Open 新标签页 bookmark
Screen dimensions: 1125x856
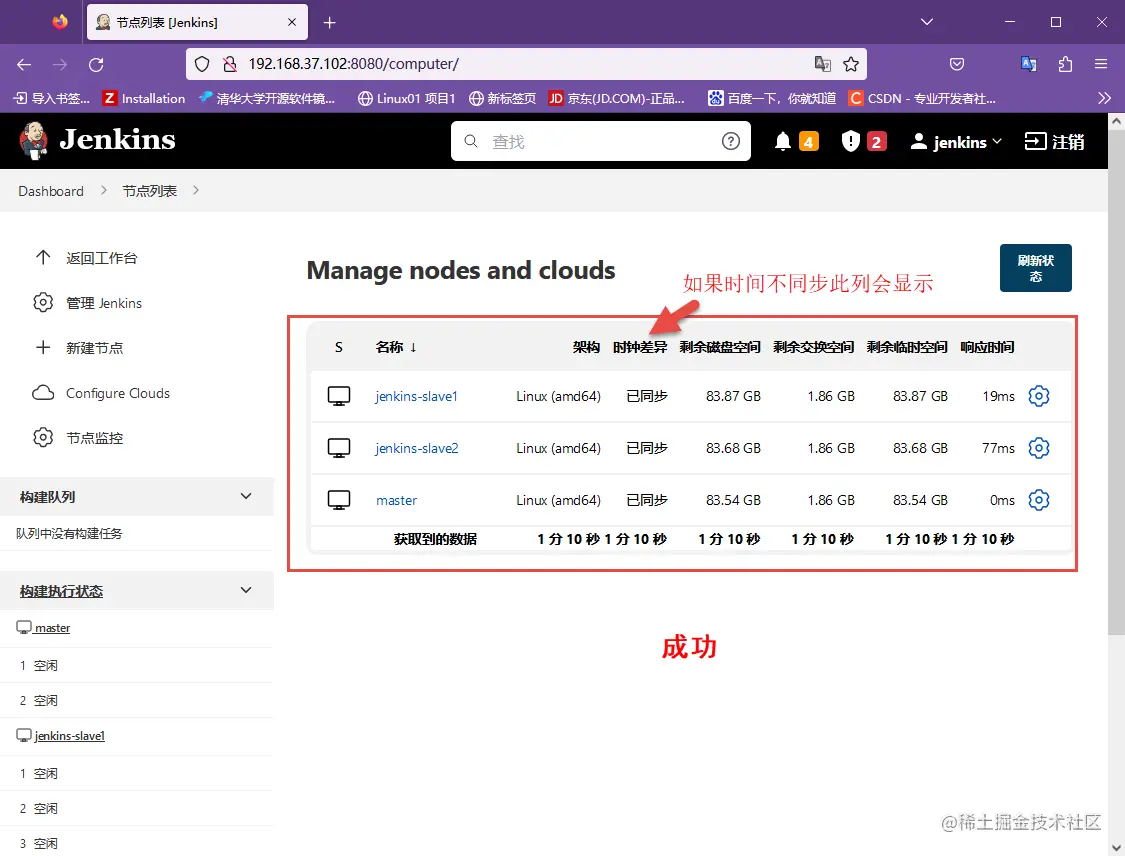click(x=502, y=98)
